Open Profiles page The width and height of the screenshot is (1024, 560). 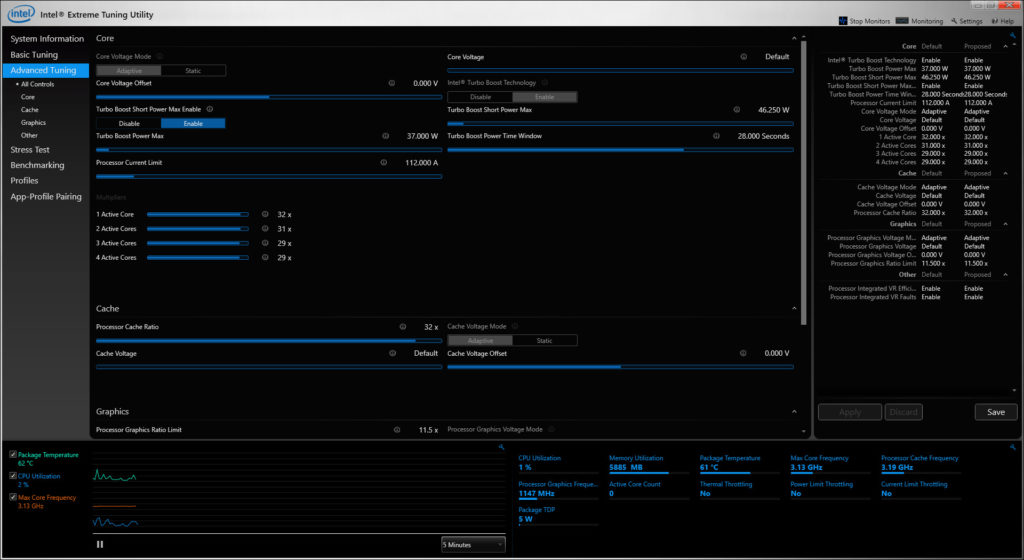[x=24, y=180]
